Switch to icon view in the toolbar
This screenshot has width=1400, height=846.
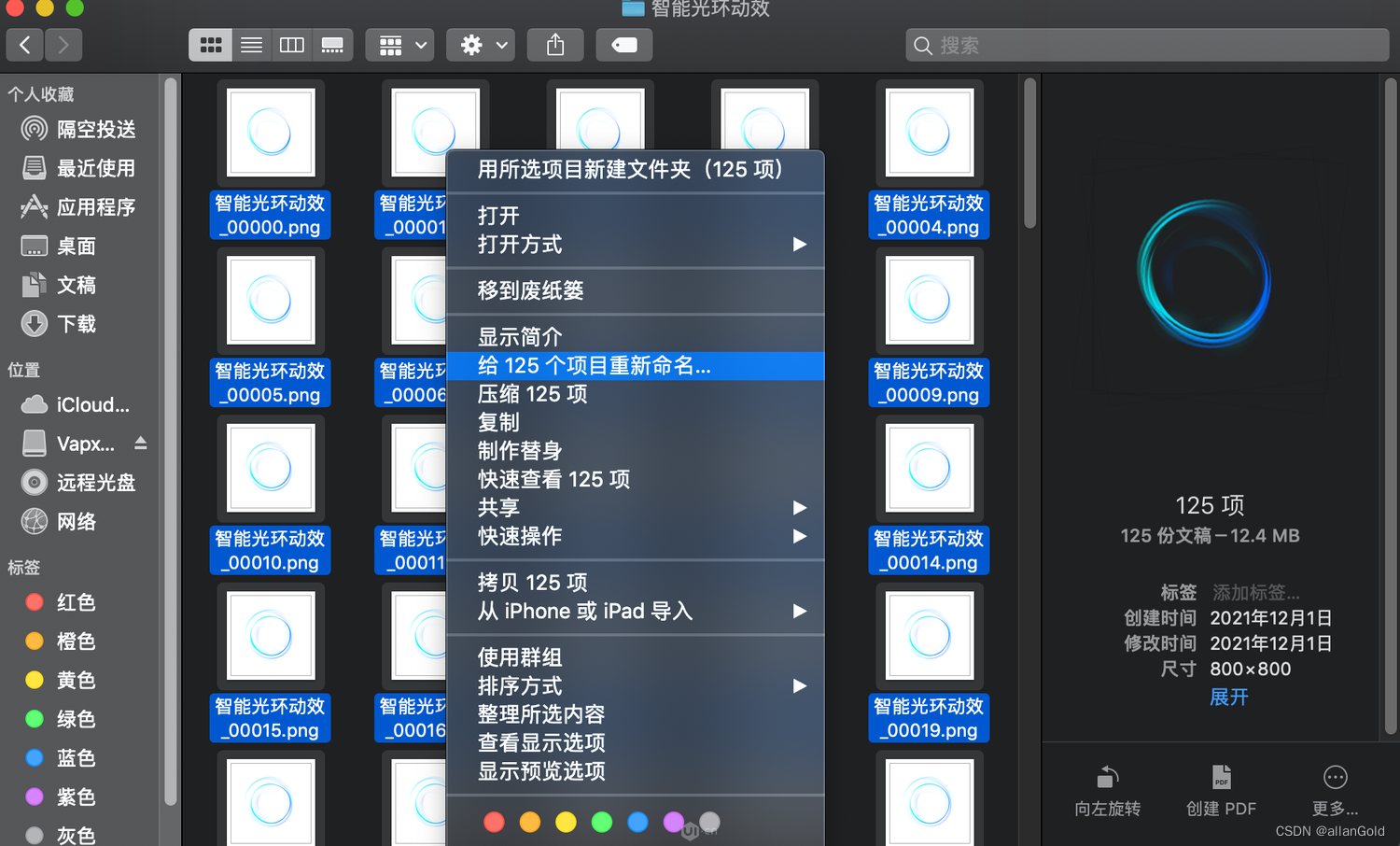pos(210,44)
